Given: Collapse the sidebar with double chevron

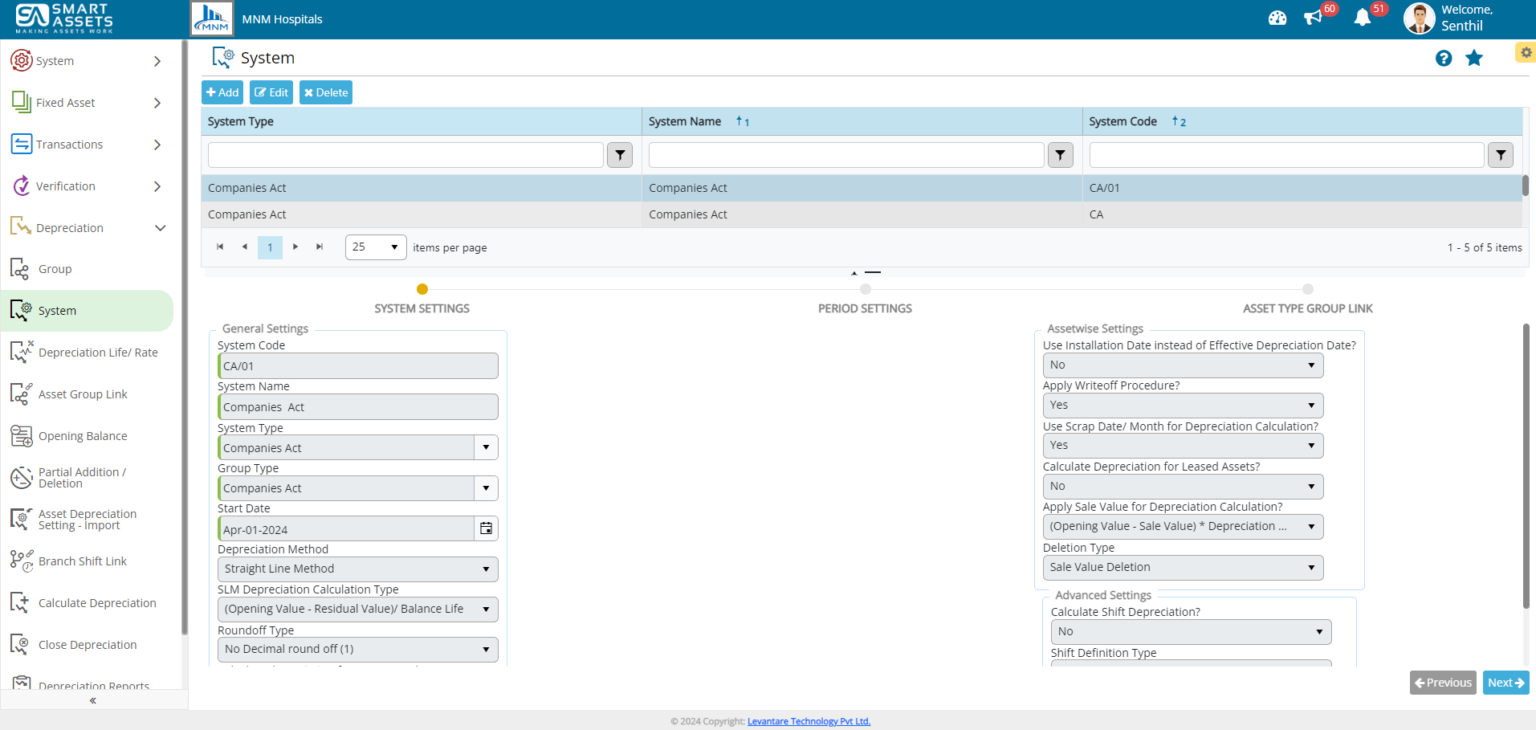Looking at the screenshot, I should (x=93, y=700).
